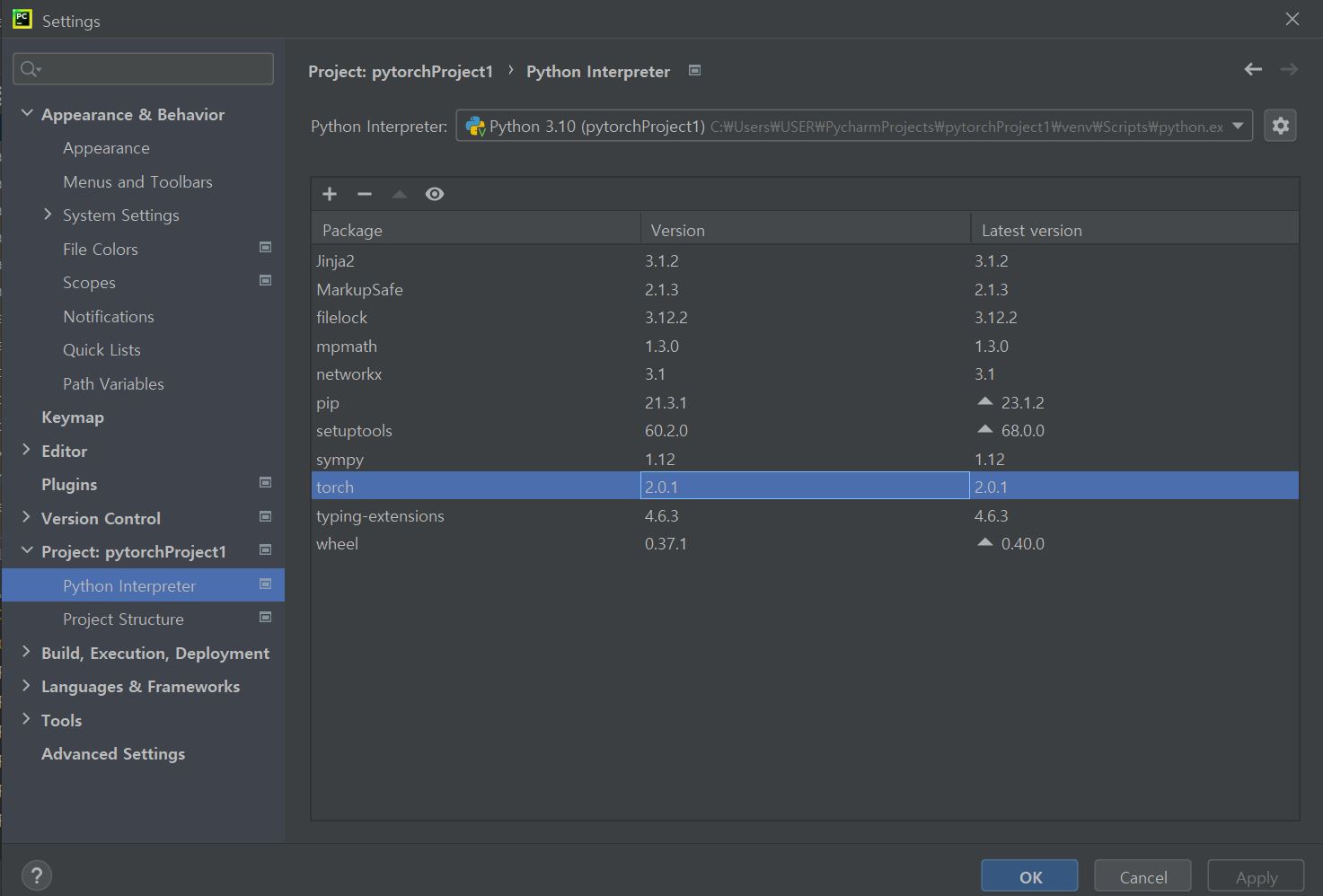Sort by Version column header

[806, 230]
